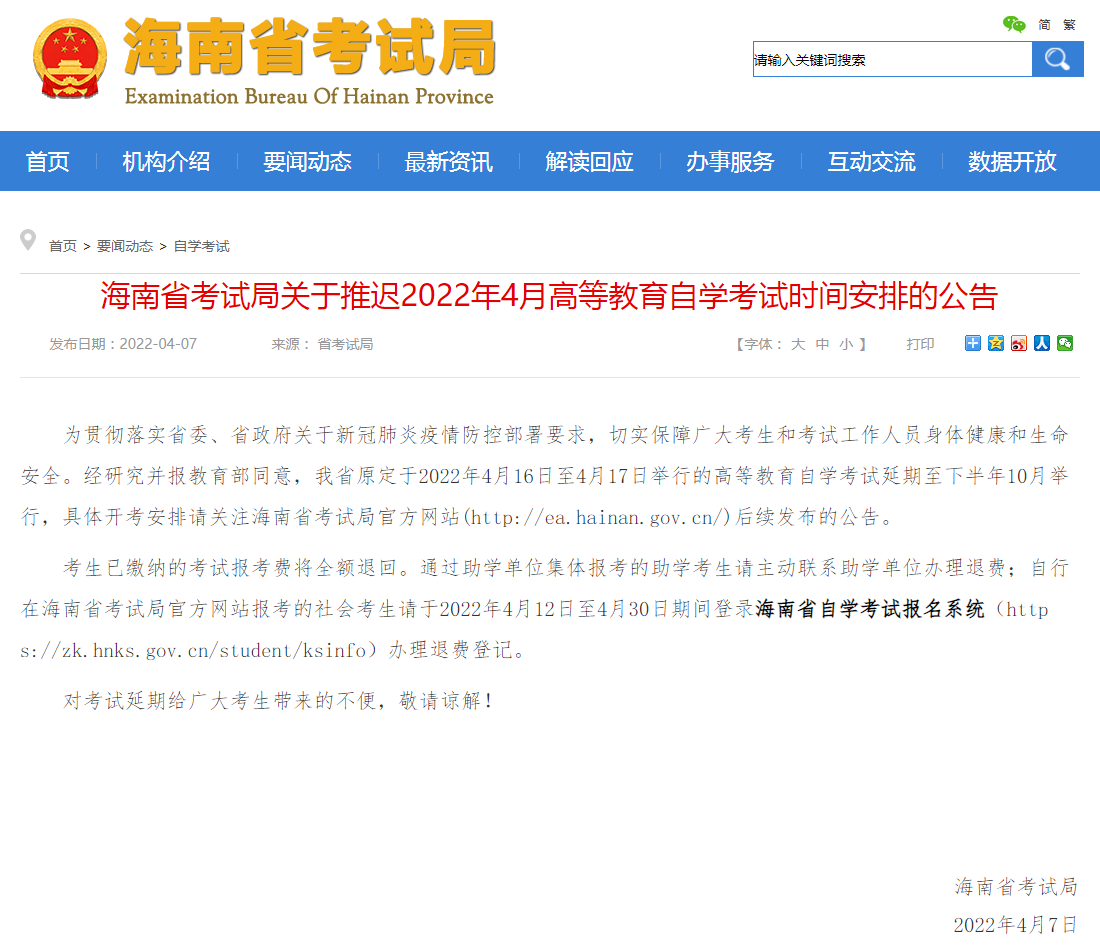Open the 最新资讯 navigation menu
Viewport: 1100px width, 950px height.
tap(448, 161)
